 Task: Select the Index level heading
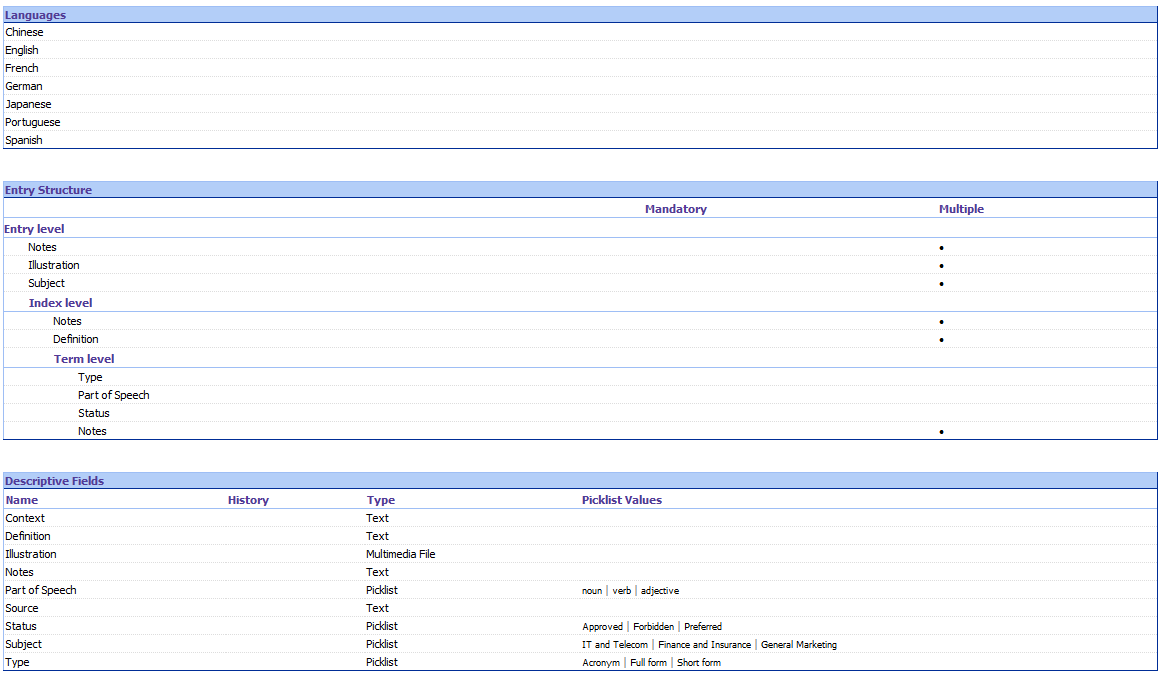coord(61,303)
